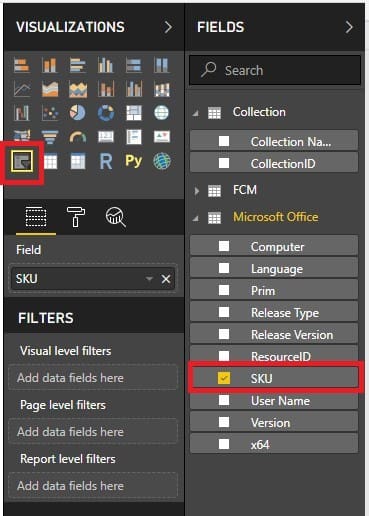369x516 pixels.
Task: Enable the Release Version field checkbox
Action: (x=224, y=334)
